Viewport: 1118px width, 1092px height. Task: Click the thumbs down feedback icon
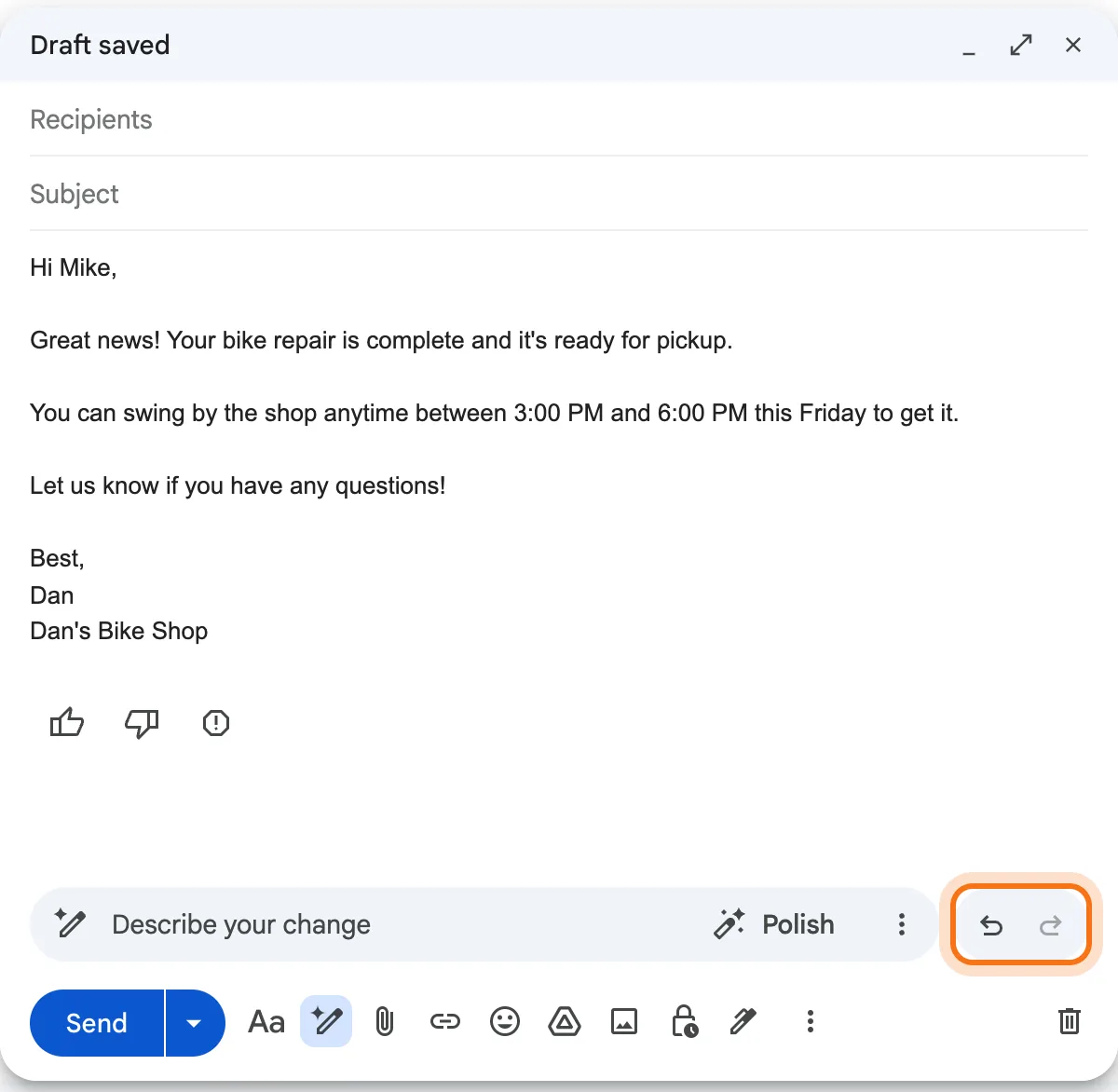[x=142, y=723]
